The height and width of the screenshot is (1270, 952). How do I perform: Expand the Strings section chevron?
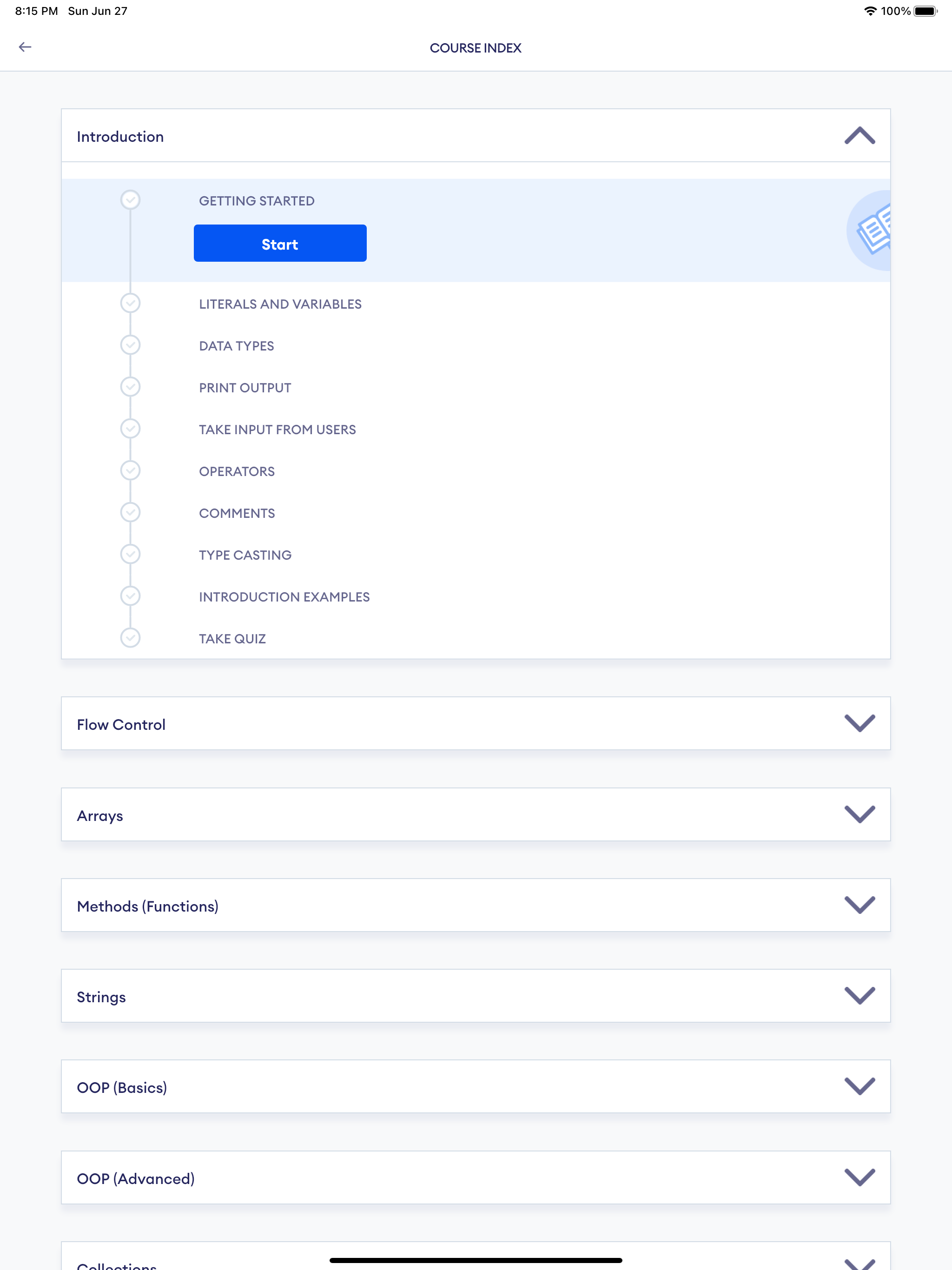859,996
